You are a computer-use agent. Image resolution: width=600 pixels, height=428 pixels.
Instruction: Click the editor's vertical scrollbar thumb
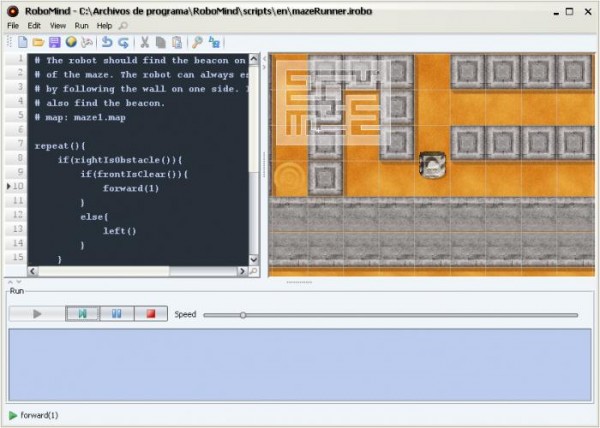click(254, 119)
